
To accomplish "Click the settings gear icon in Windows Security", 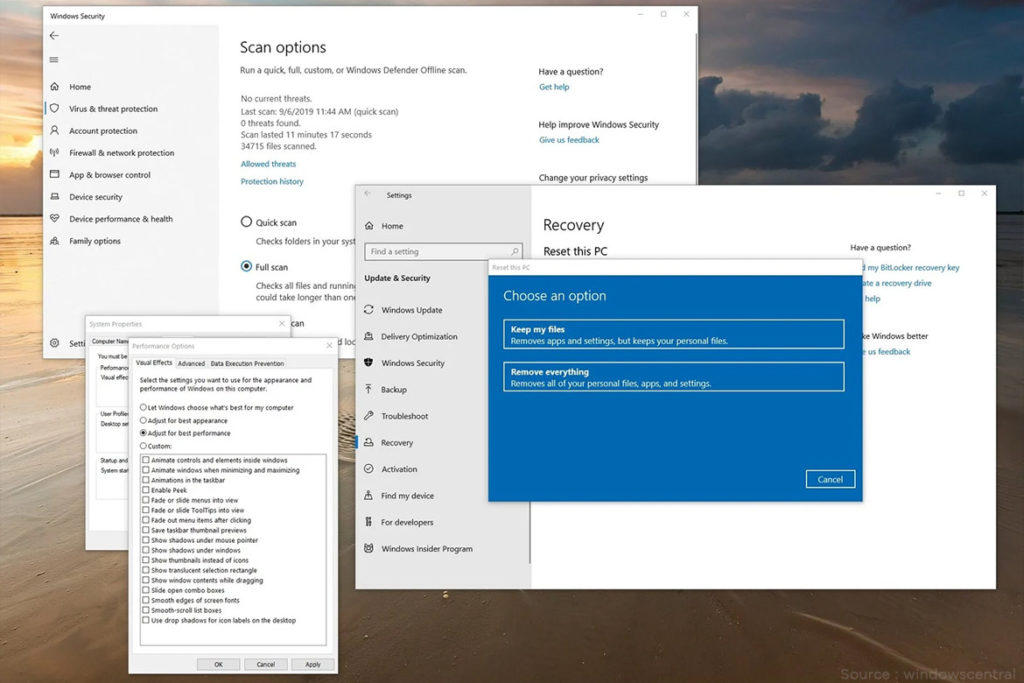I will [55, 343].
